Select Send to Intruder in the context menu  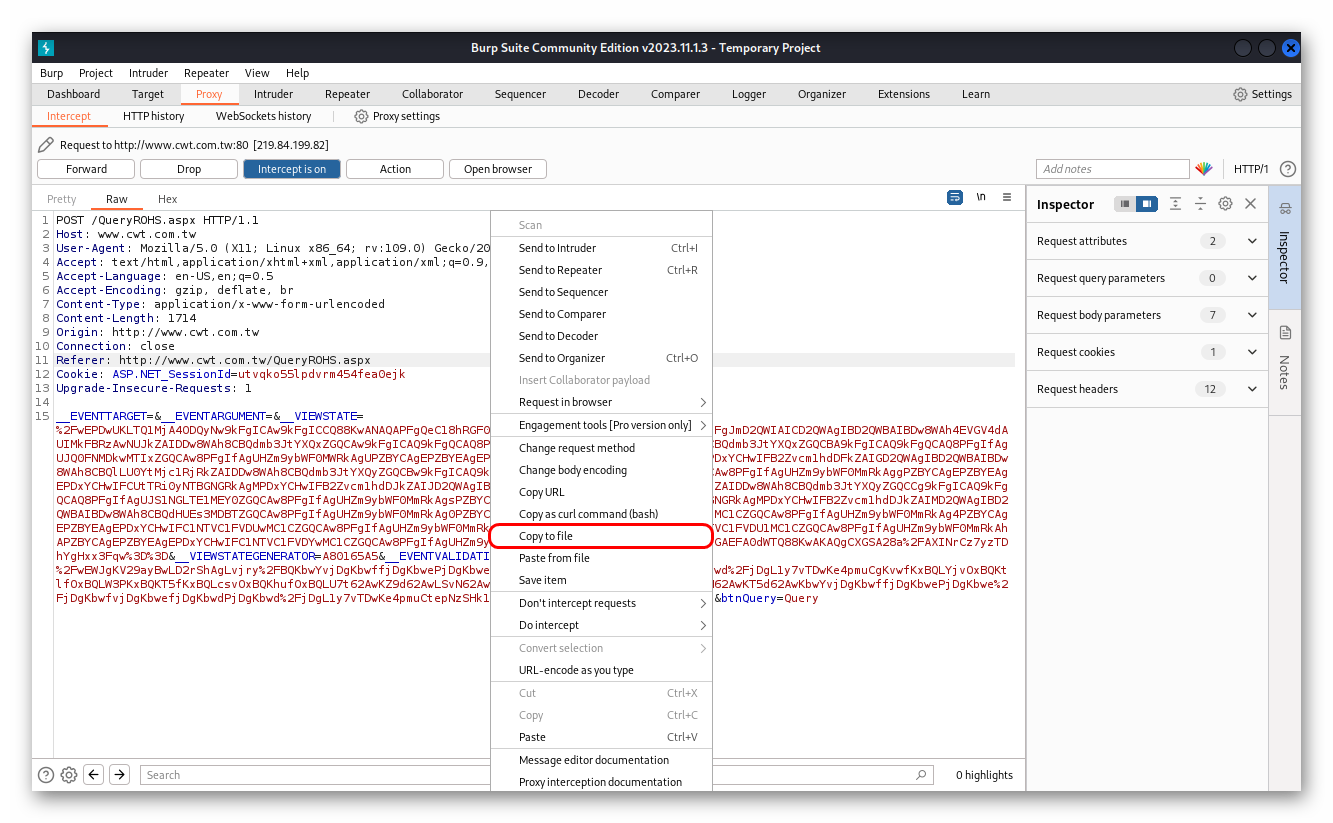pos(601,248)
